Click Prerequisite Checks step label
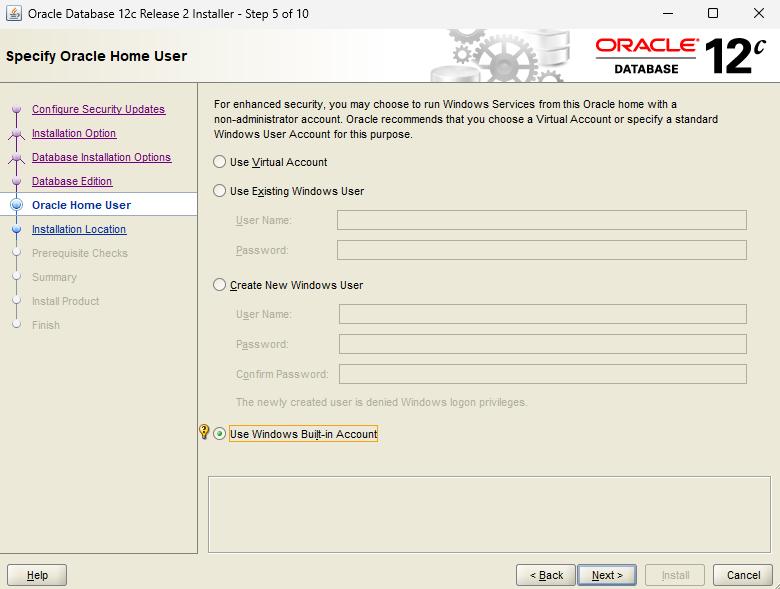 (80, 253)
